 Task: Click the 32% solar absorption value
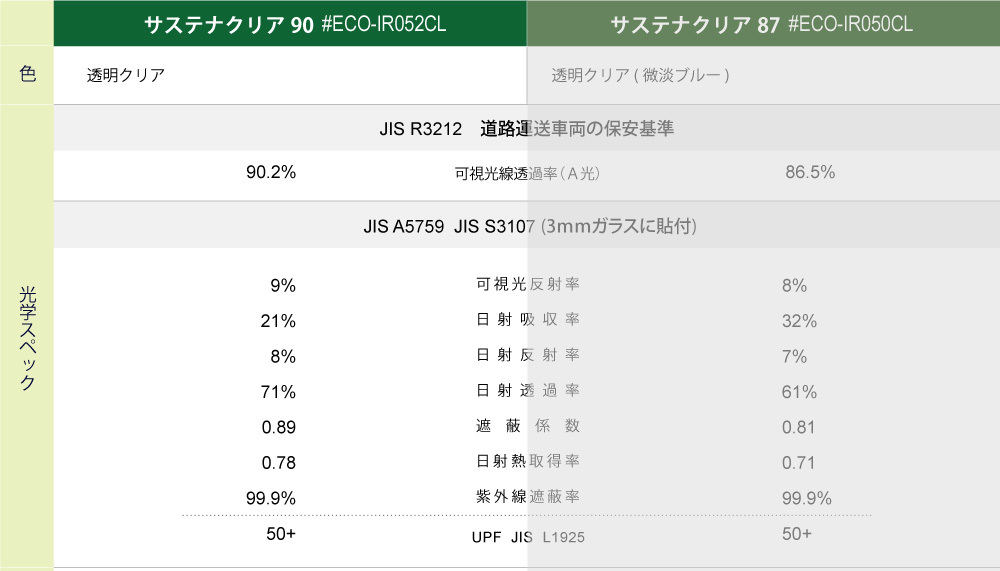click(799, 321)
